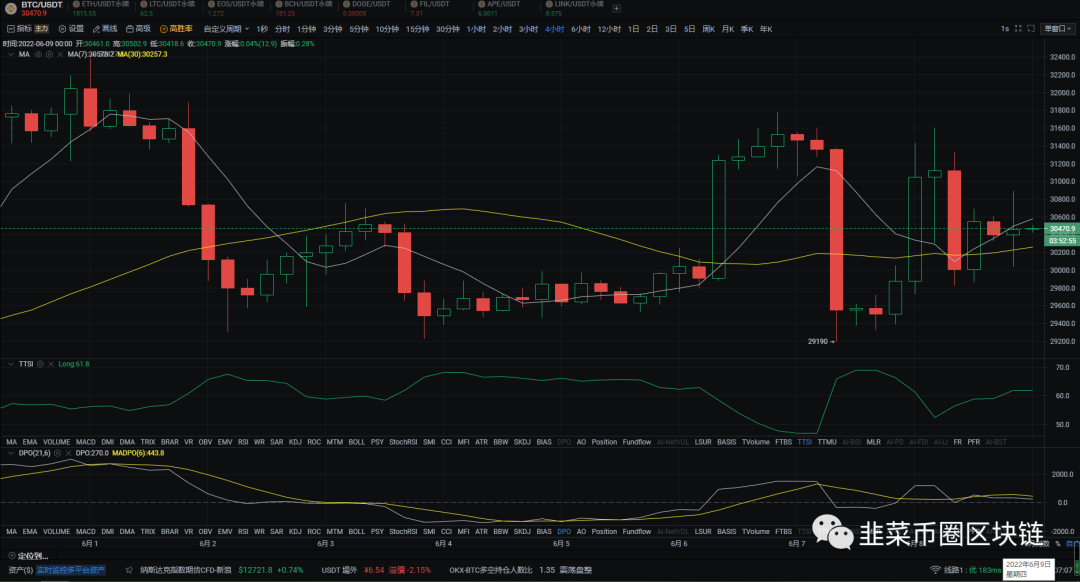1080x582 pixels.
Task: Click the 定位到 locate target icon
Action: coord(12,556)
